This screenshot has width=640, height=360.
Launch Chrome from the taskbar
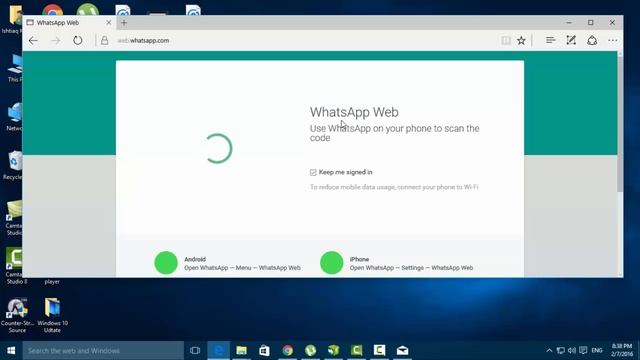click(x=288, y=351)
